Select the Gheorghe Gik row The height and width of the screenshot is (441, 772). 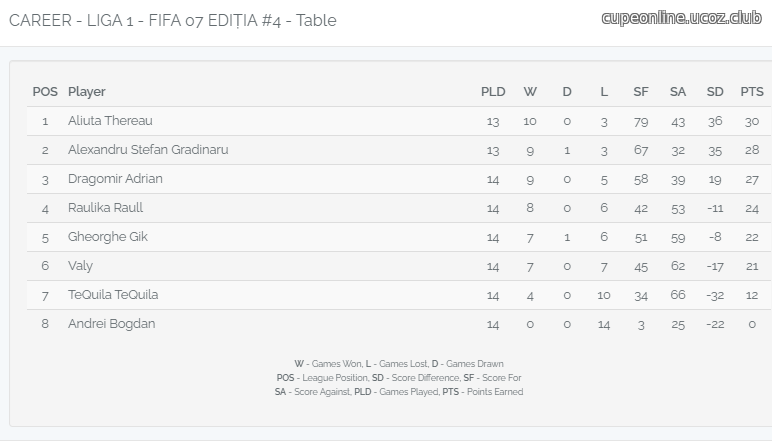(399, 237)
